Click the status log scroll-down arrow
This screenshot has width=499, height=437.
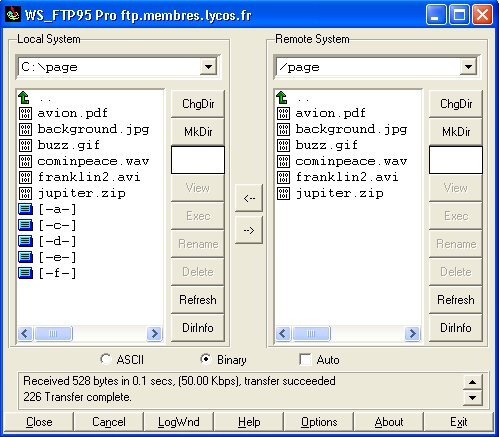(x=472, y=398)
